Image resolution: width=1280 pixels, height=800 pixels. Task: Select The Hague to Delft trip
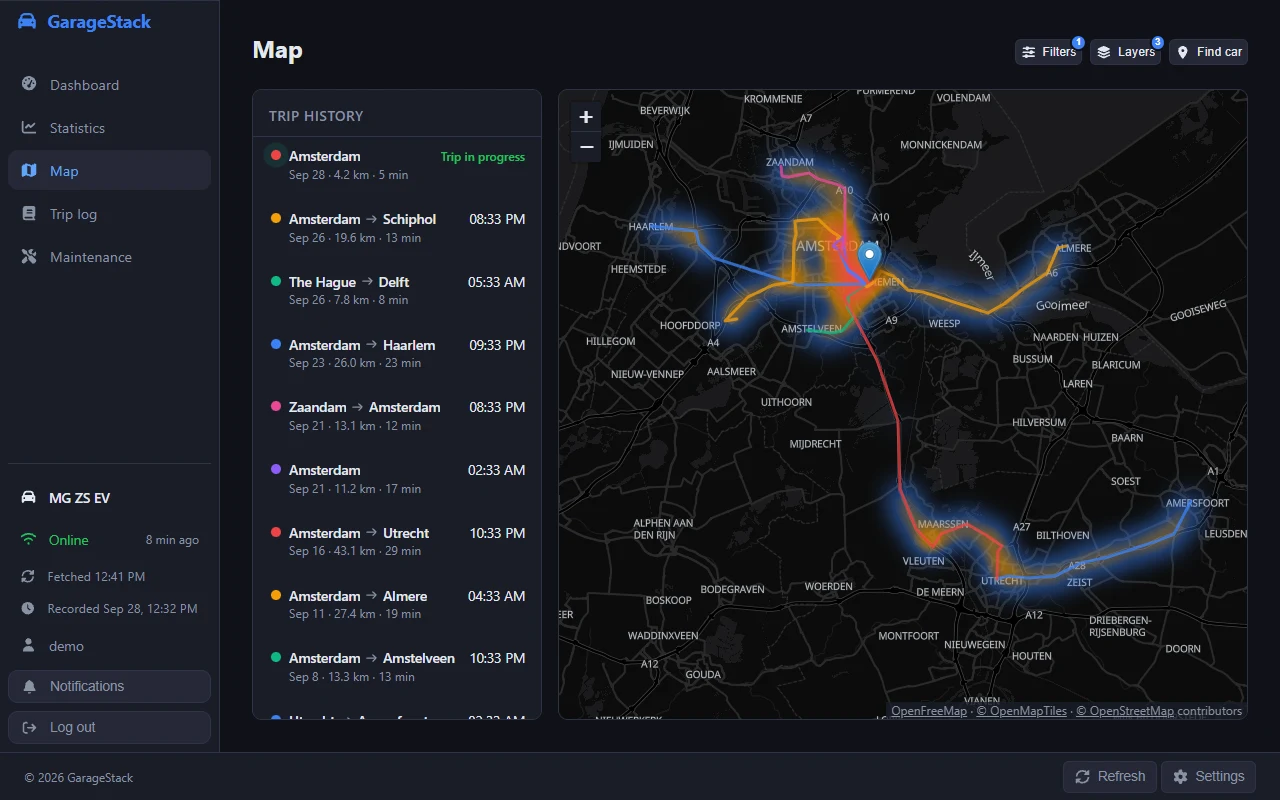[x=397, y=291]
